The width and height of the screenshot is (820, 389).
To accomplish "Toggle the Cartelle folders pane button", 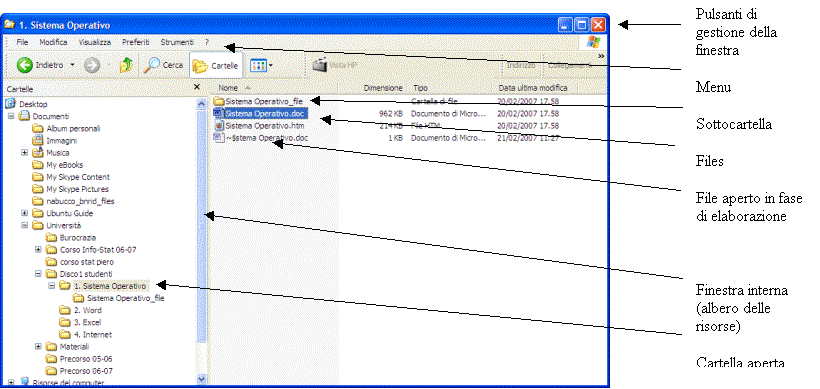I will pos(215,65).
